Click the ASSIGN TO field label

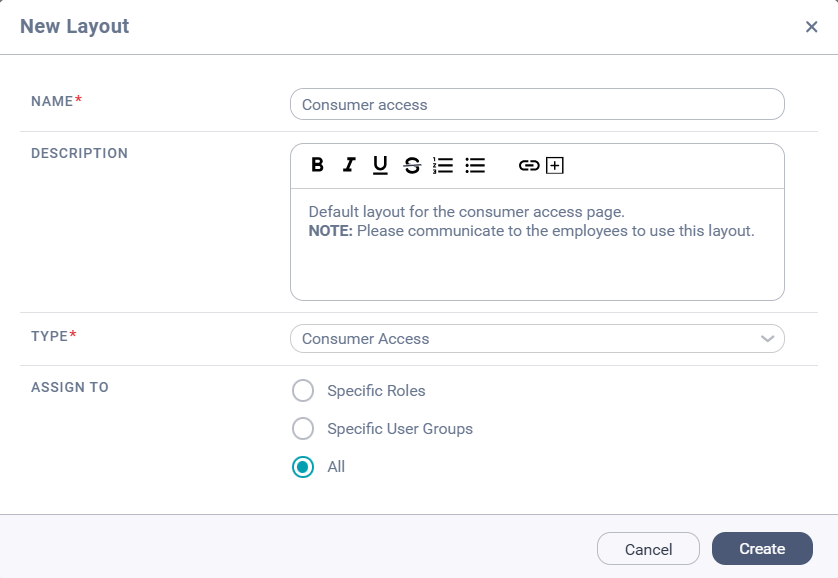click(x=69, y=387)
